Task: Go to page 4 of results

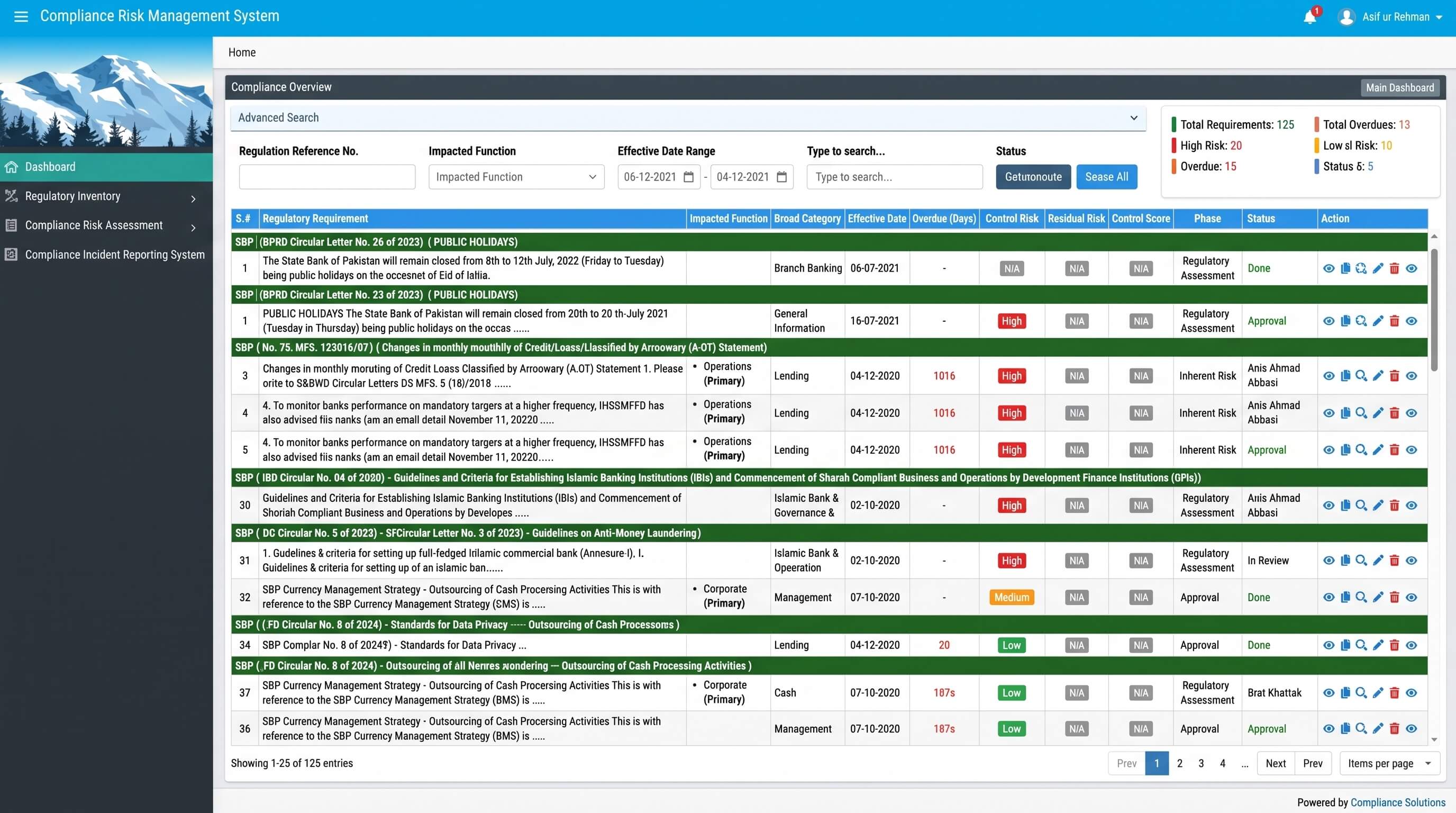Action: tap(1223, 763)
